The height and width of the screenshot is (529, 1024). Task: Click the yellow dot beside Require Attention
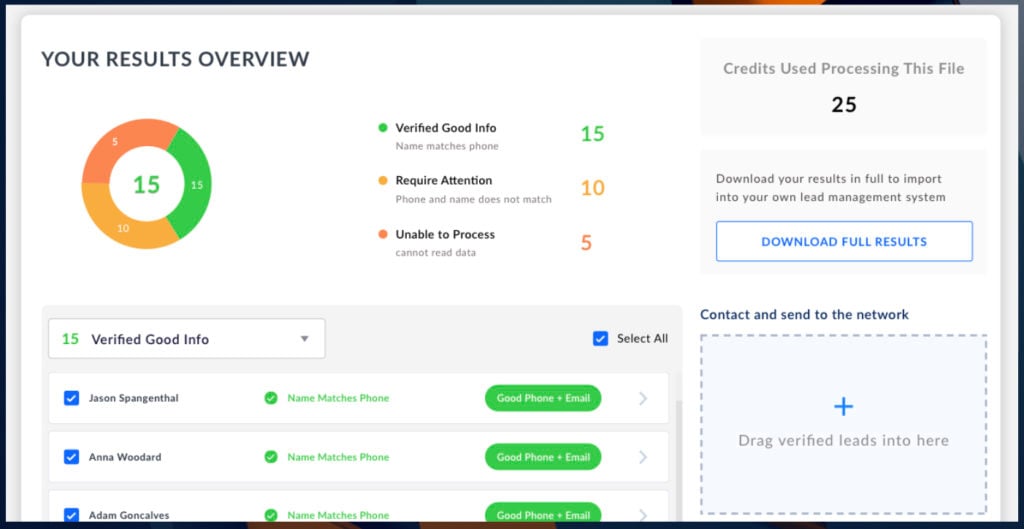click(383, 180)
